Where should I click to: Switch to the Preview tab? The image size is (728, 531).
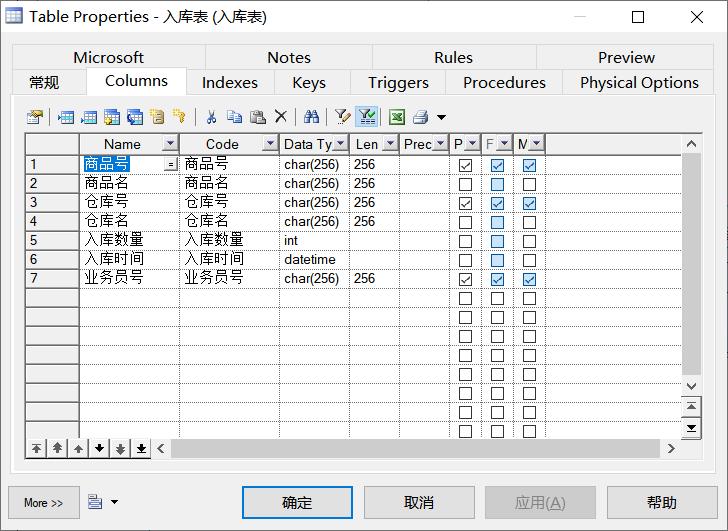[626, 58]
